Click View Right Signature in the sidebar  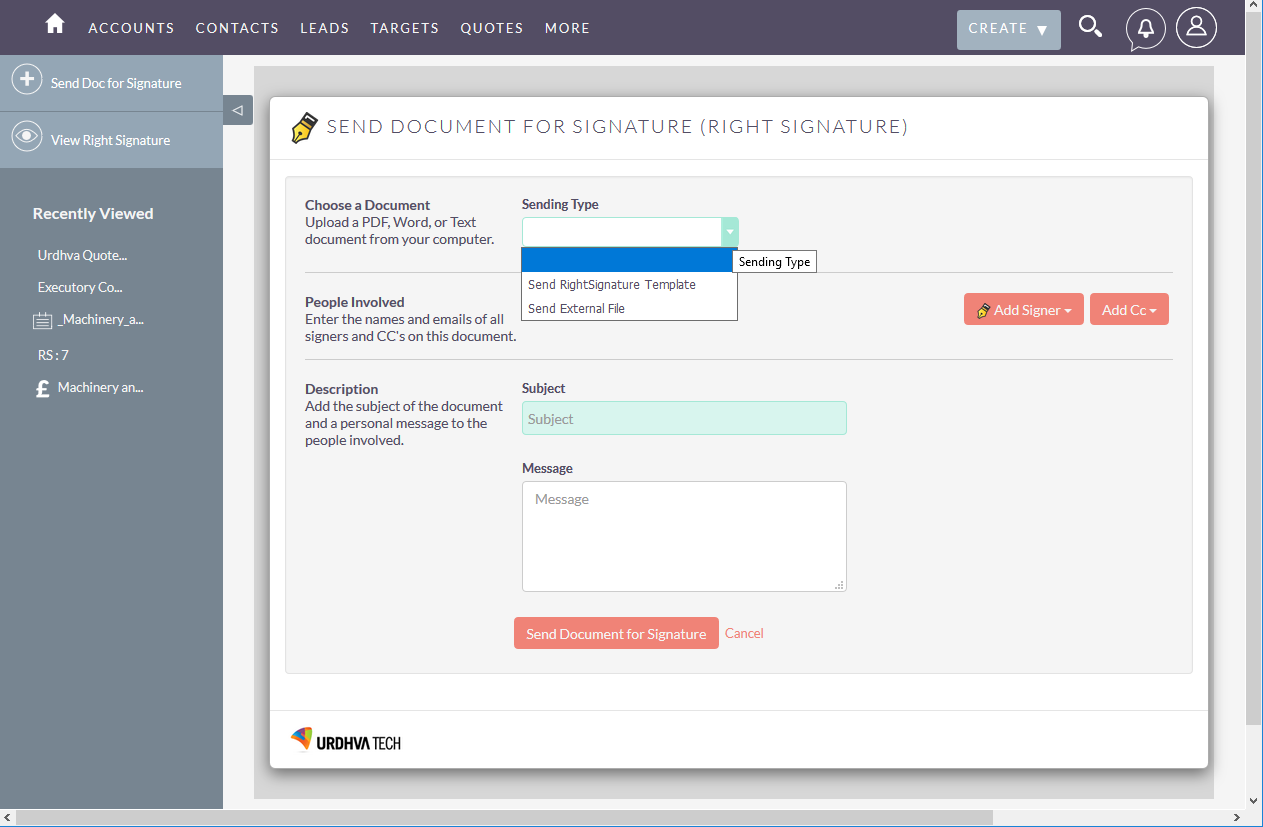point(110,140)
